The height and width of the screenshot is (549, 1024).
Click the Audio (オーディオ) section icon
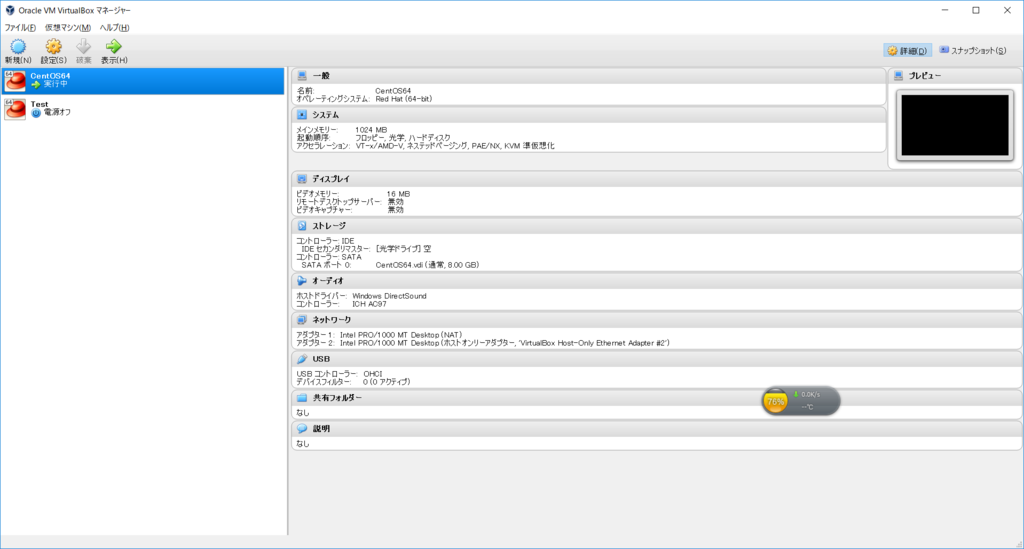[x=302, y=281]
